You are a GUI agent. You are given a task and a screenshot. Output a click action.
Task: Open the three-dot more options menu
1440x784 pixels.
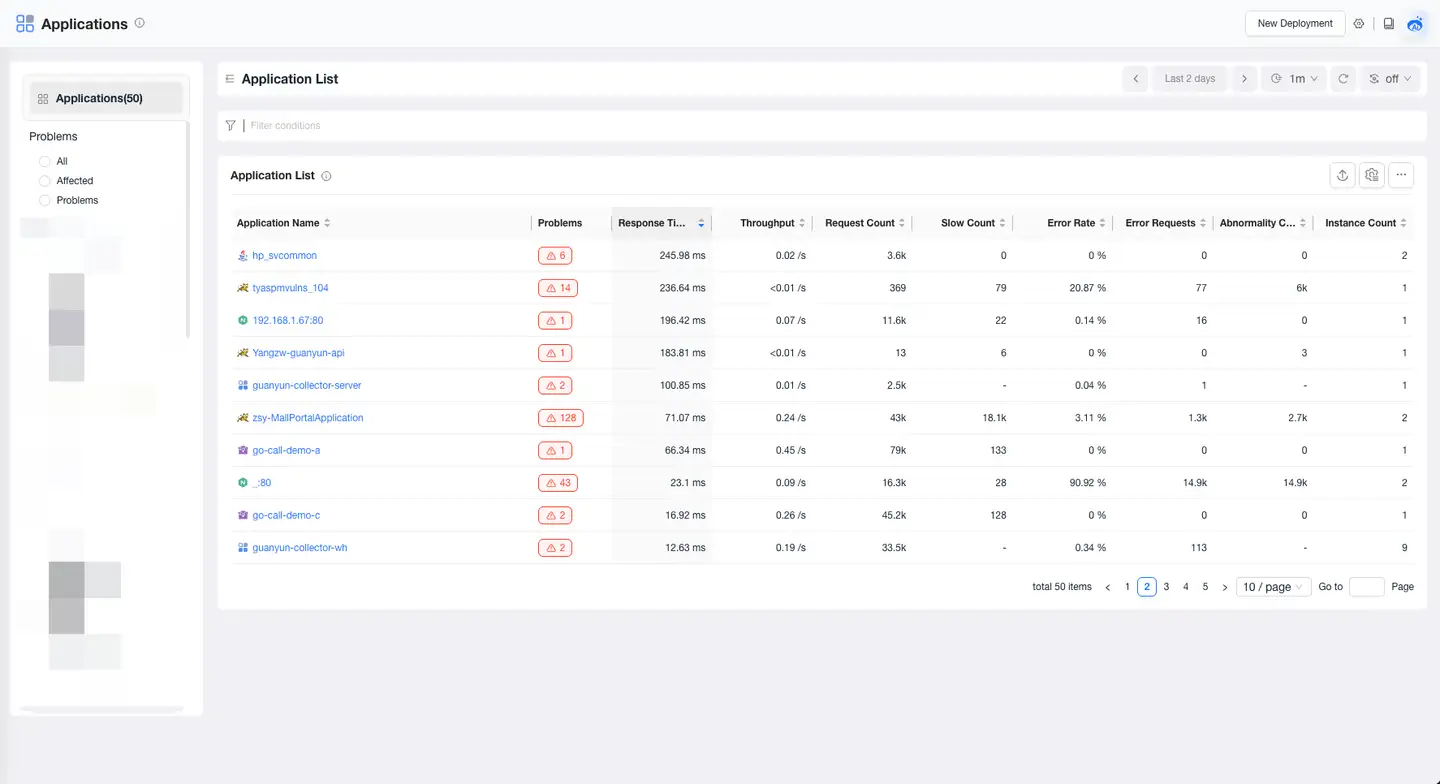(1401, 175)
